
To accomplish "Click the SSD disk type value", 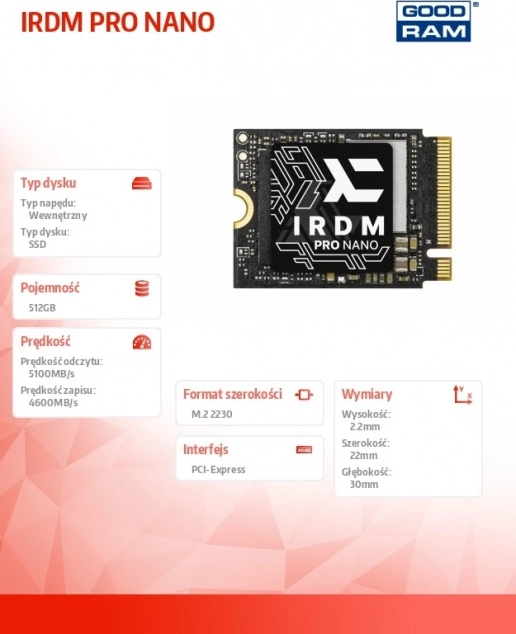I will pos(37,245).
